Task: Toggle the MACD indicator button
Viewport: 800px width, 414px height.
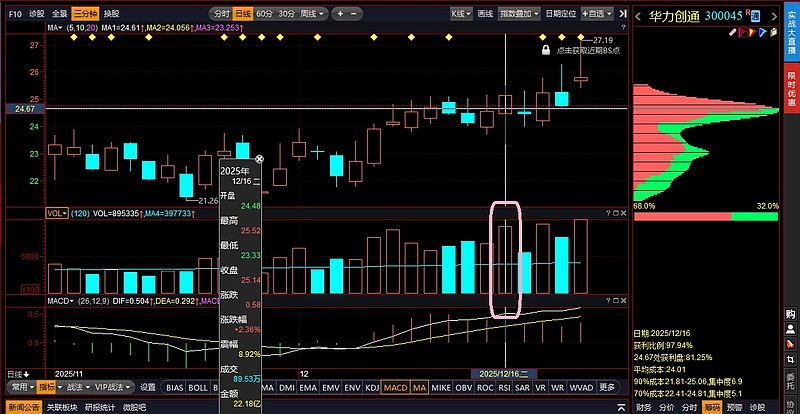Action: [395, 387]
